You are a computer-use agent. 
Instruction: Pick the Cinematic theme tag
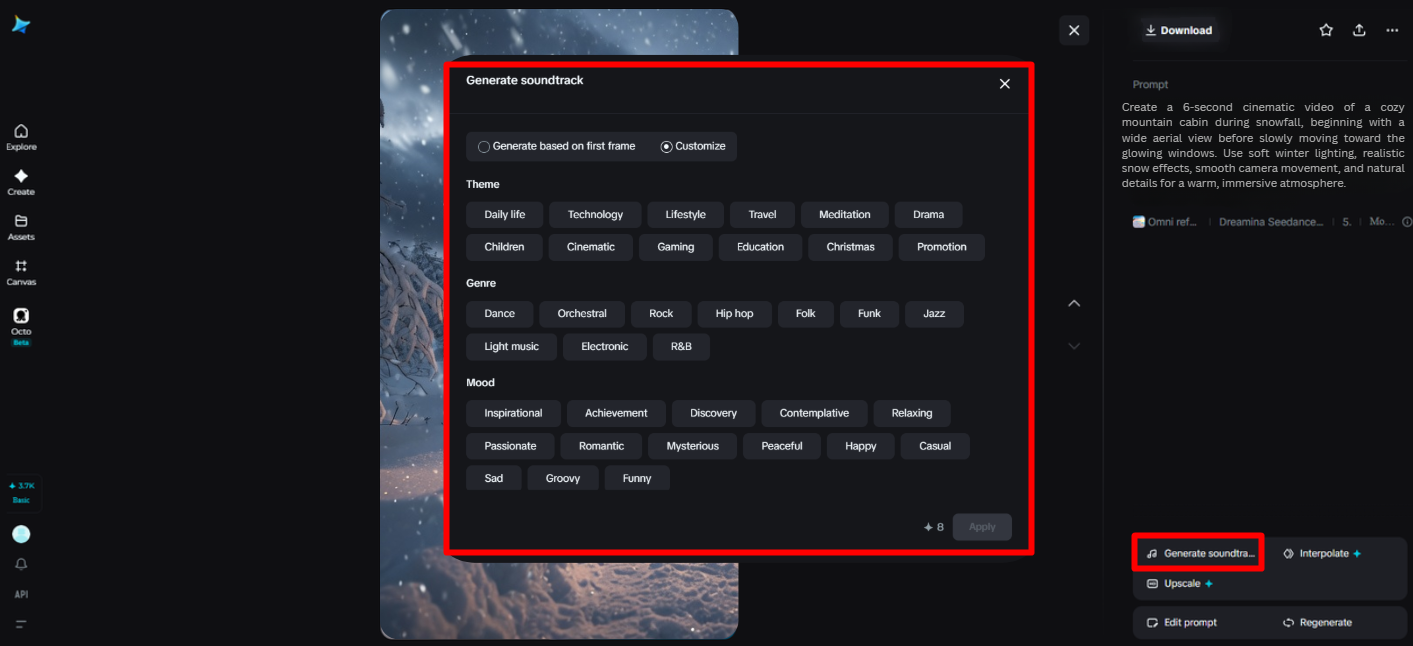[x=591, y=247]
